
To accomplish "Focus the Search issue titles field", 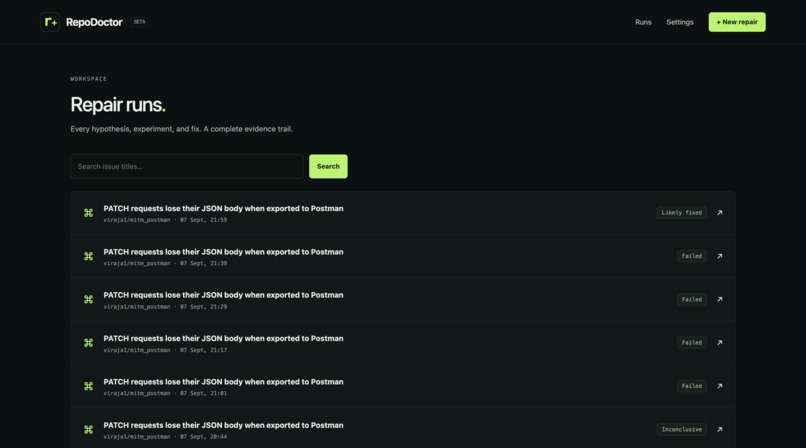I will pos(187,166).
